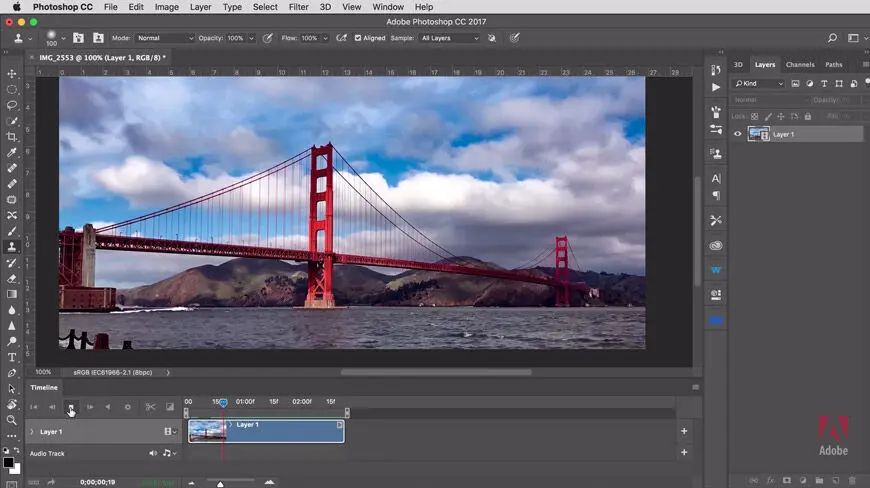The width and height of the screenshot is (870, 488).
Task: Select the Lasso tool
Action: click(x=12, y=105)
